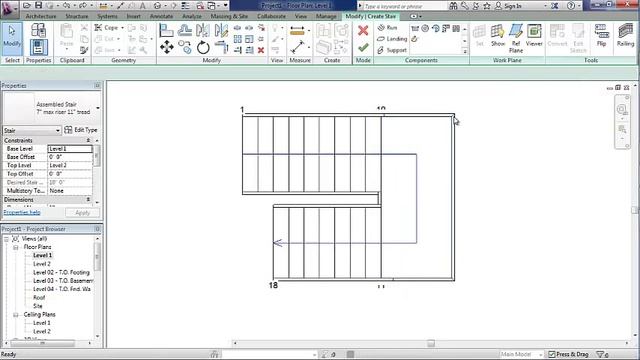Open the Systems ribbon tab
The width and height of the screenshot is (640, 360).
pos(107,16)
